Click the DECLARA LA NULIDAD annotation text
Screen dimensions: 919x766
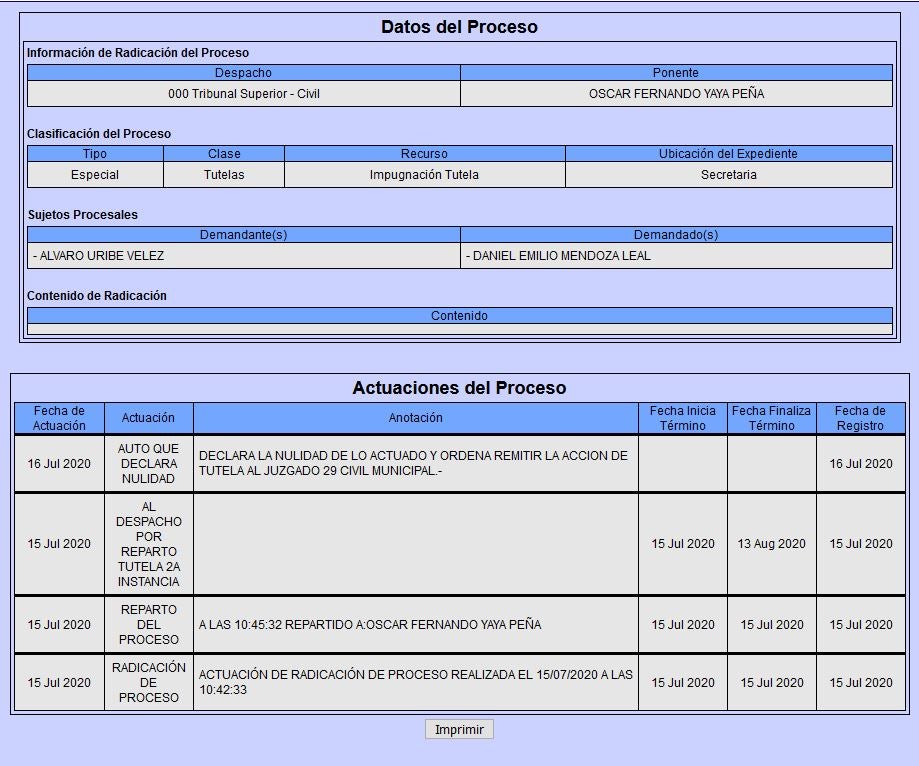(413, 464)
